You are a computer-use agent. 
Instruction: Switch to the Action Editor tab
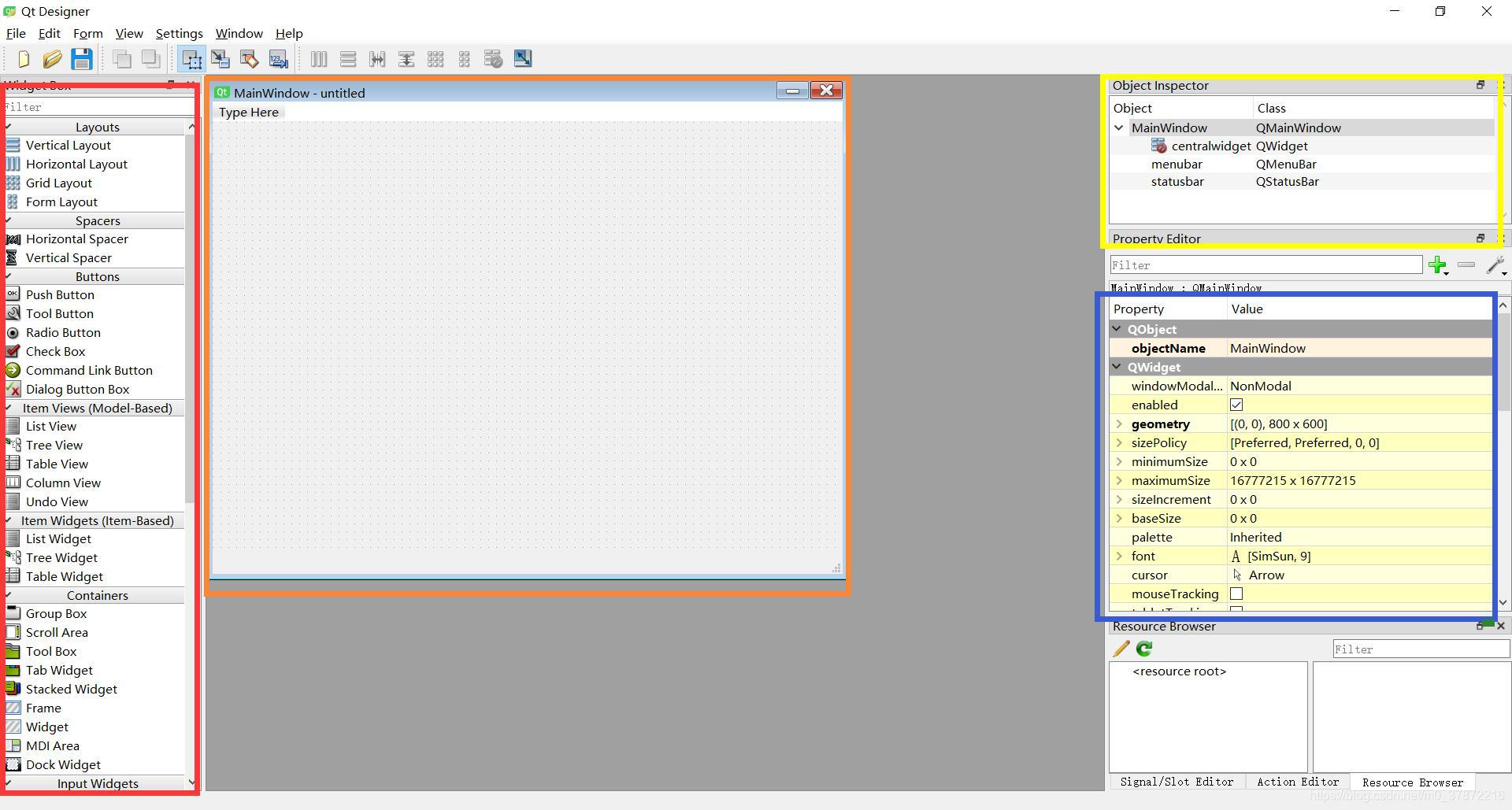1297,782
